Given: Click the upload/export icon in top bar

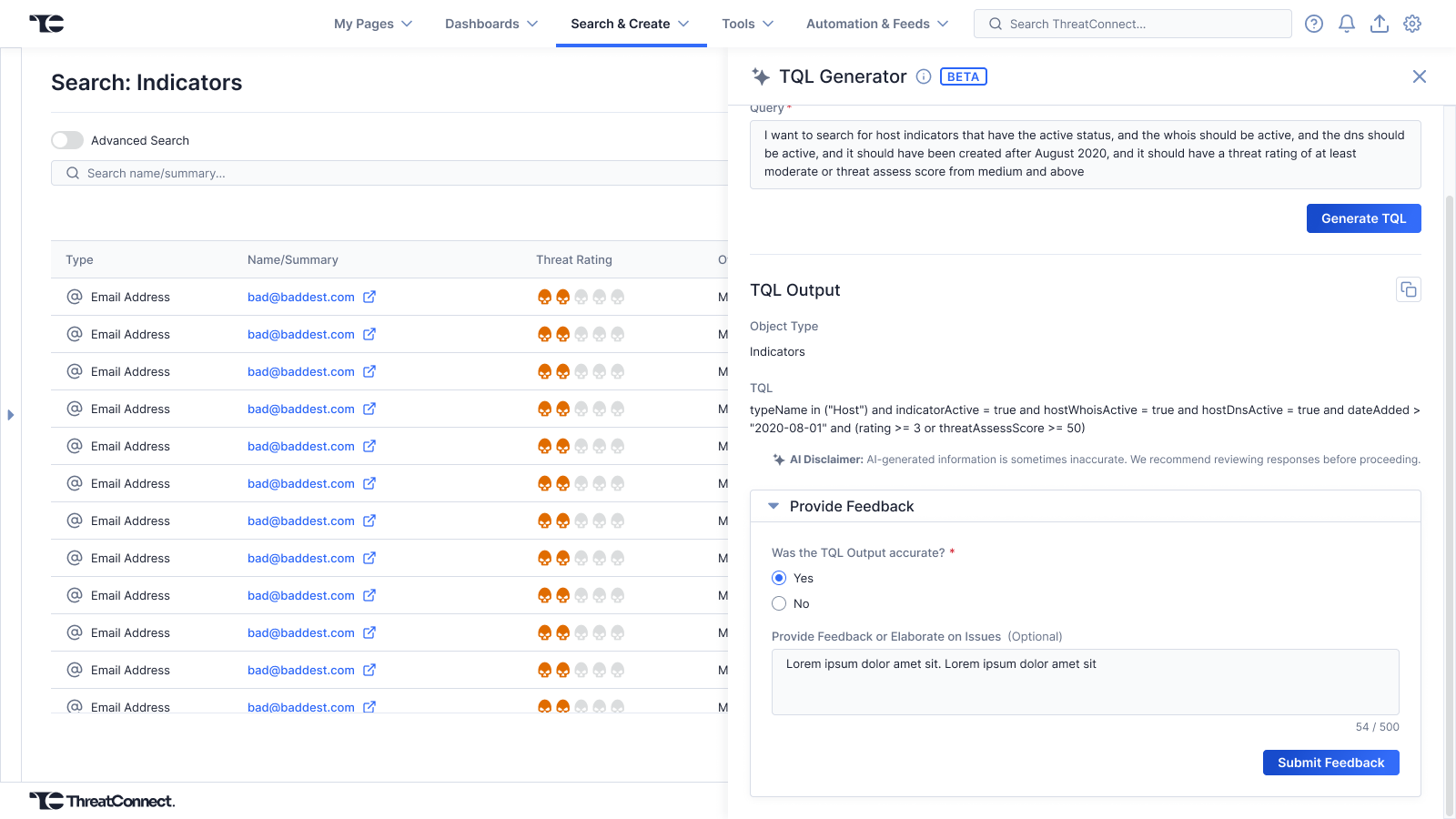Looking at the screenshot, I should (x=1380, y=24).
